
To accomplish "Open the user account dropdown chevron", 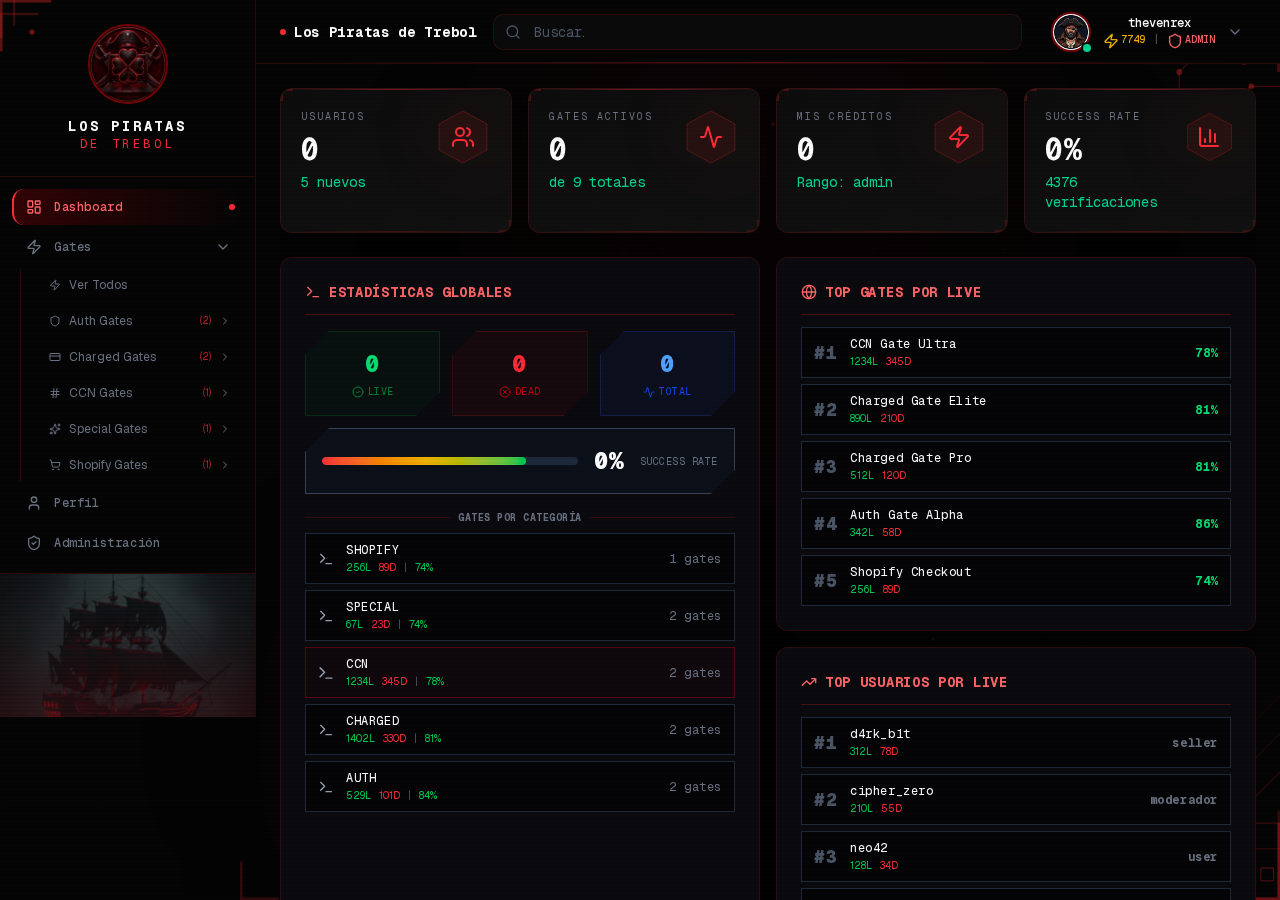I will (x=1235, y=32).
